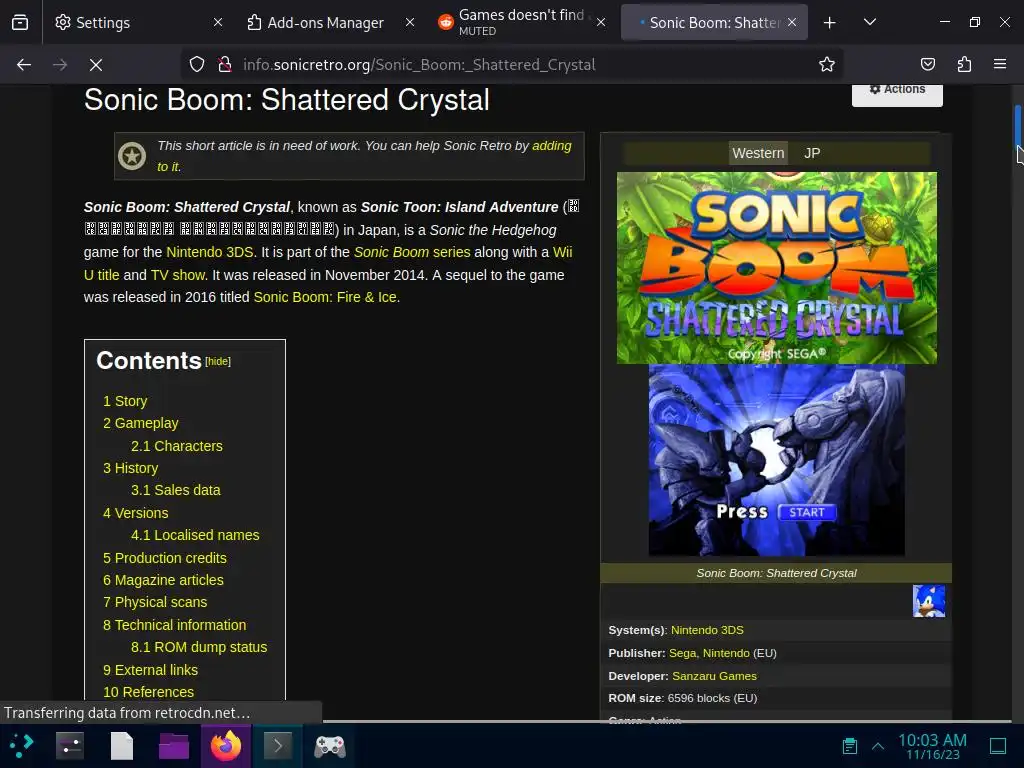
Task: Open the Sonic Boom series link
Action: pos(411,252)
